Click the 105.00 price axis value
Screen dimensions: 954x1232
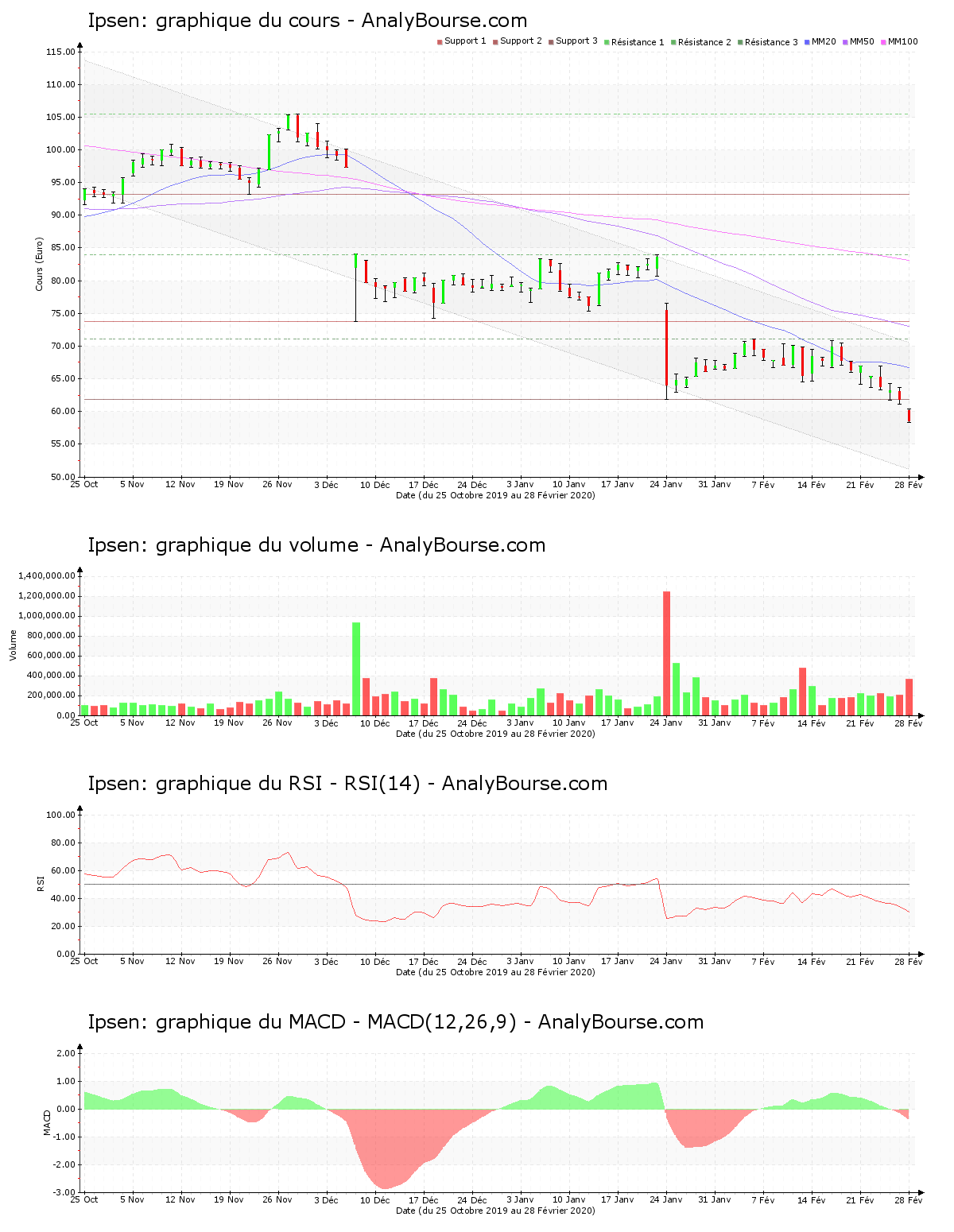pos(61,118)
